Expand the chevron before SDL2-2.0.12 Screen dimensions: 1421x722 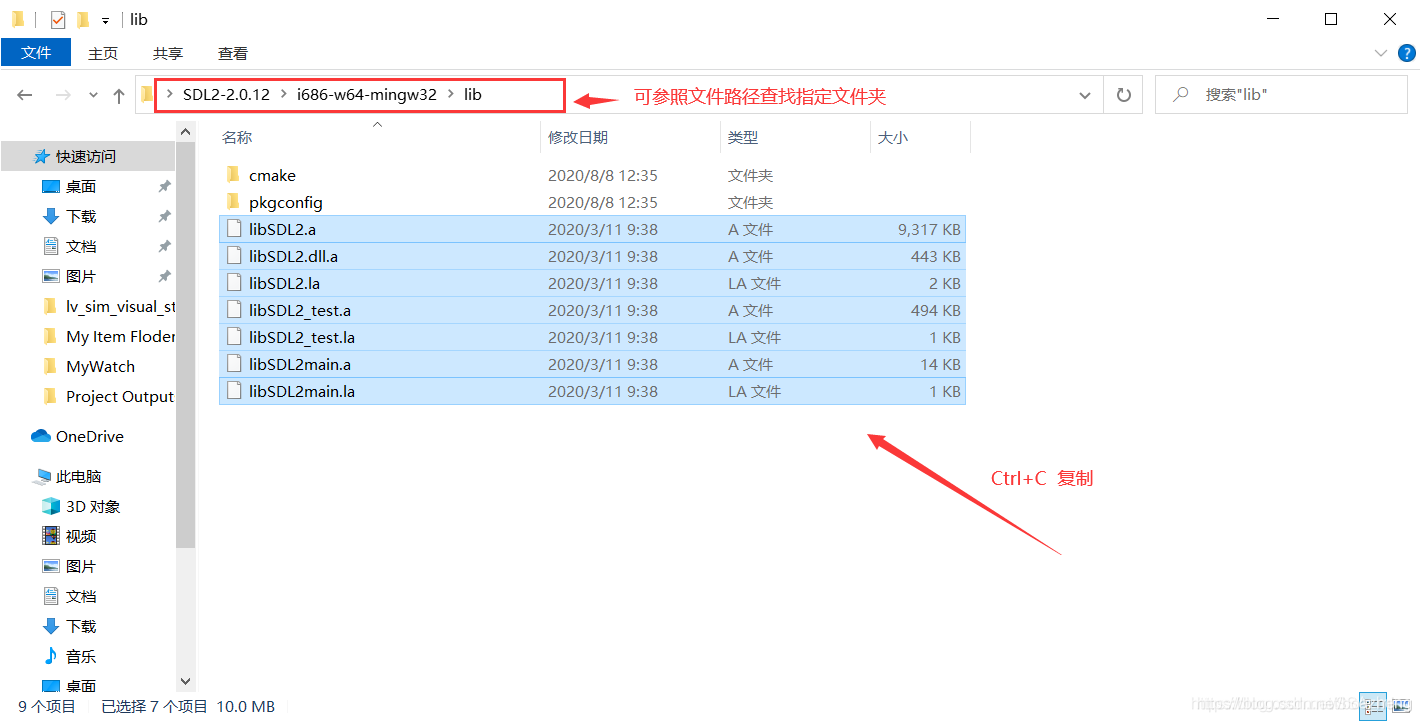click(170, 95)
